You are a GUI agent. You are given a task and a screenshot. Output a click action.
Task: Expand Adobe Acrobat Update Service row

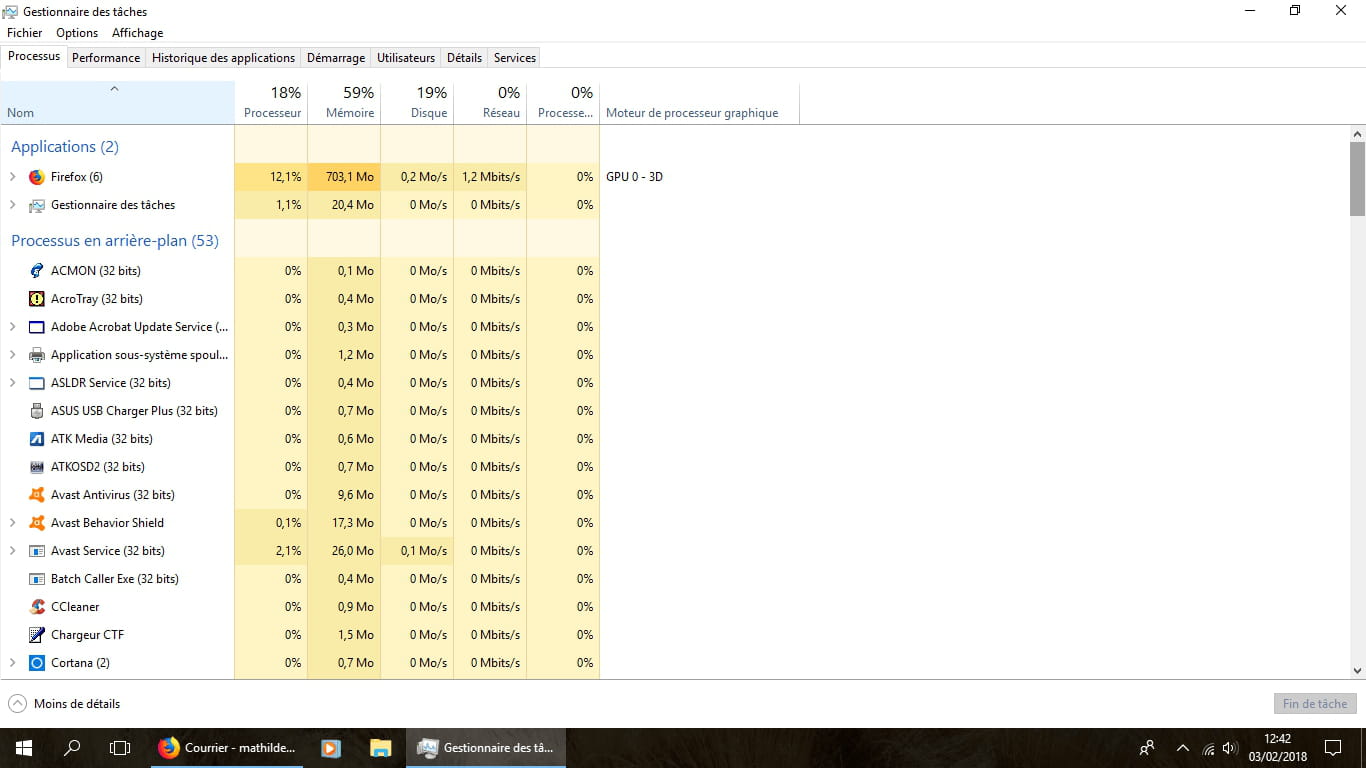coord(13,327)
